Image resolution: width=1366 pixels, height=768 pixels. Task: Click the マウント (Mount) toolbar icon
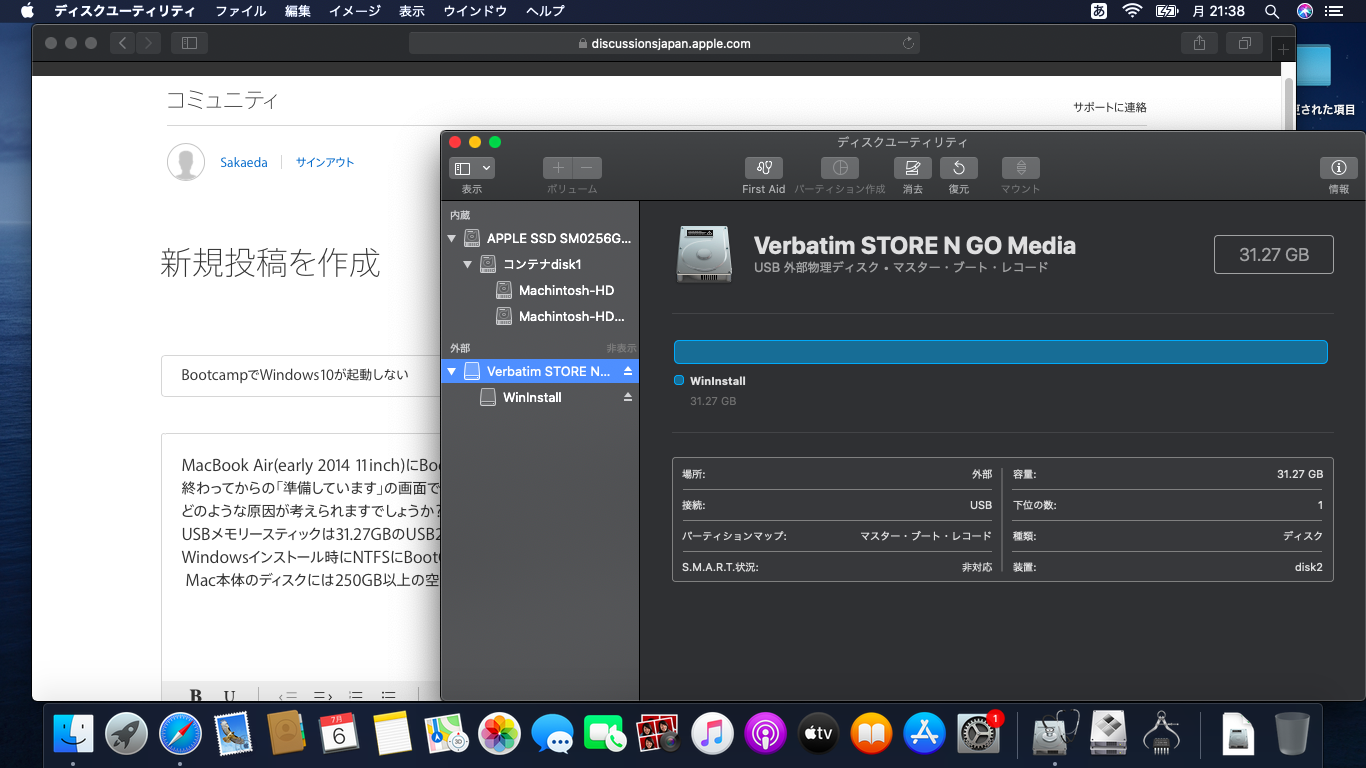(1021, 168)
